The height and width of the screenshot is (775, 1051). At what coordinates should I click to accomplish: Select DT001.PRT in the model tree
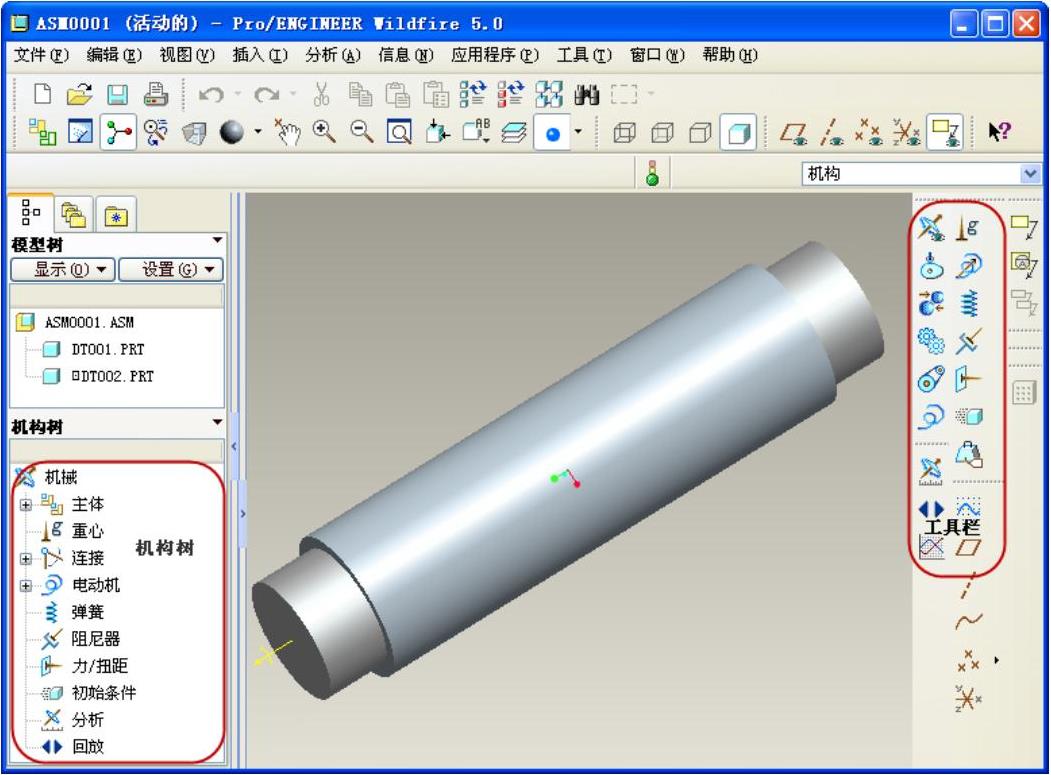99,349
